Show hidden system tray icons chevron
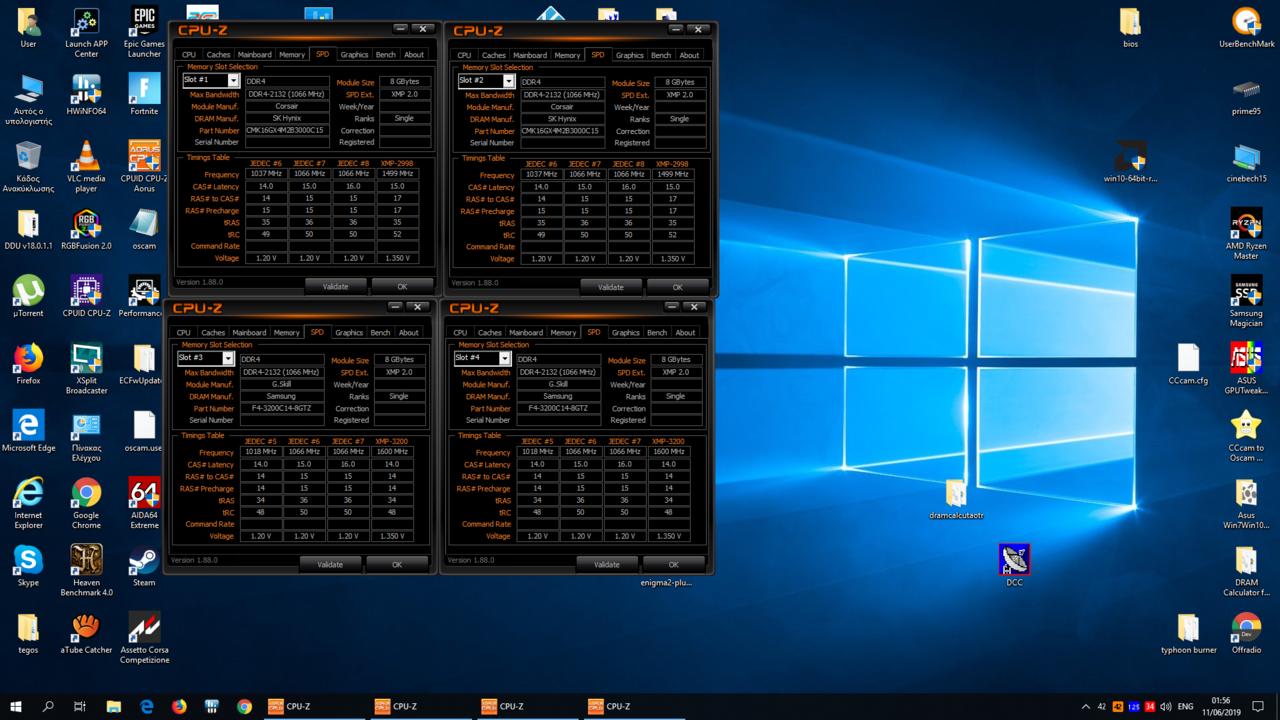 coord(1085,707)
